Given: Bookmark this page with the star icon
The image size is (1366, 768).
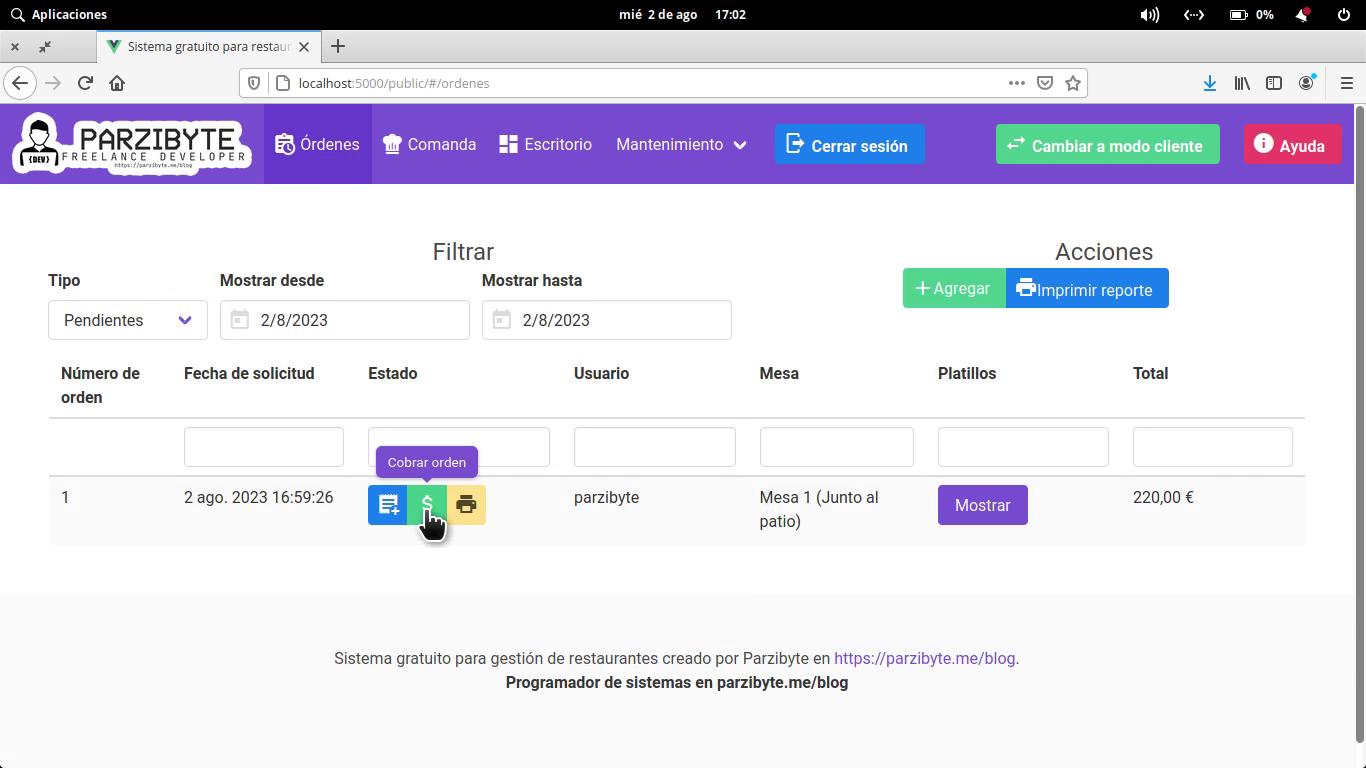Looking at the screenshot, I should pos(1073,83).
